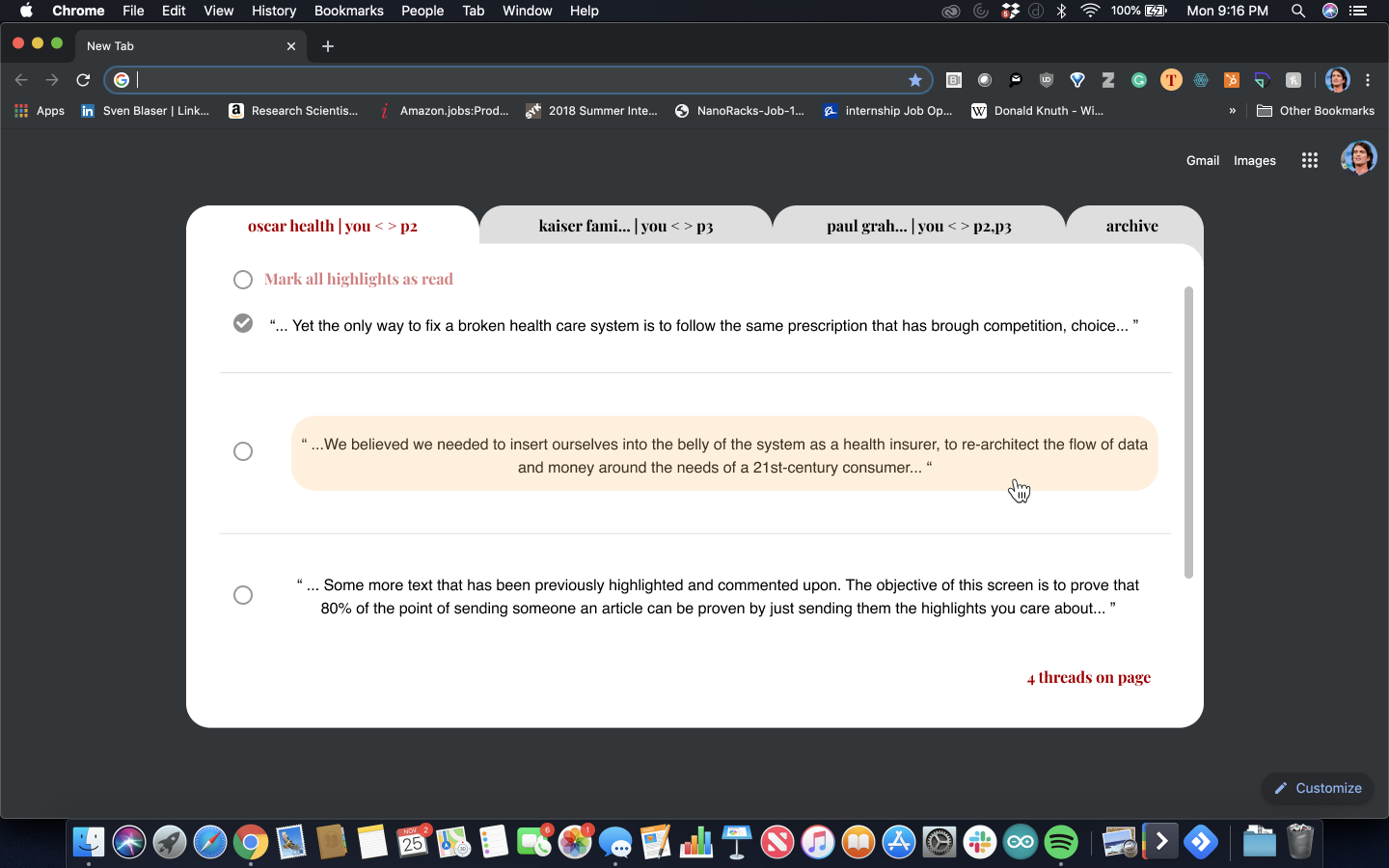This screenshot has height=868, width=1389.
Task: Launch Finder from the dock
Action: pyautogui.click(x=89, y=842)
